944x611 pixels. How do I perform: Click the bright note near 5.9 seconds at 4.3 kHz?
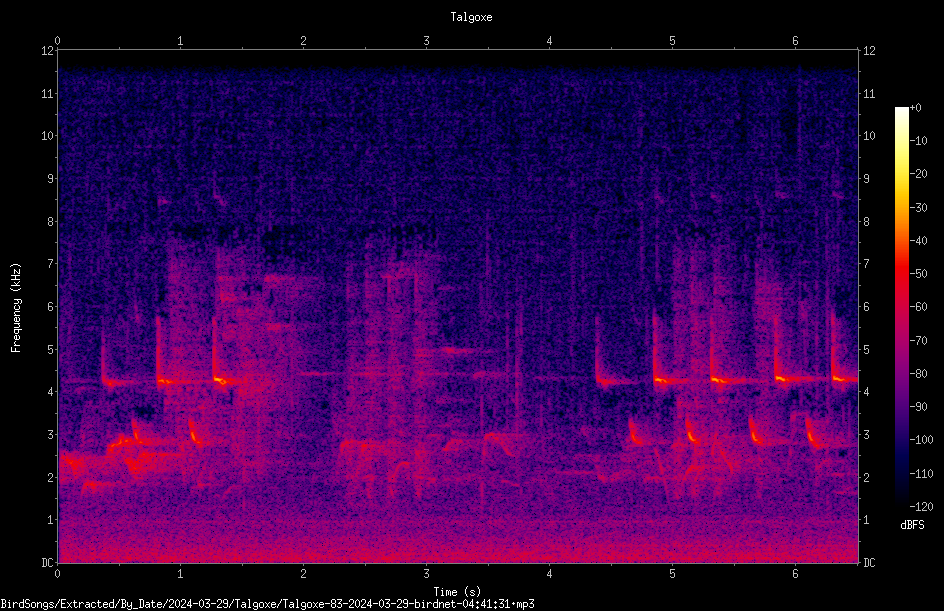(781, 379)
